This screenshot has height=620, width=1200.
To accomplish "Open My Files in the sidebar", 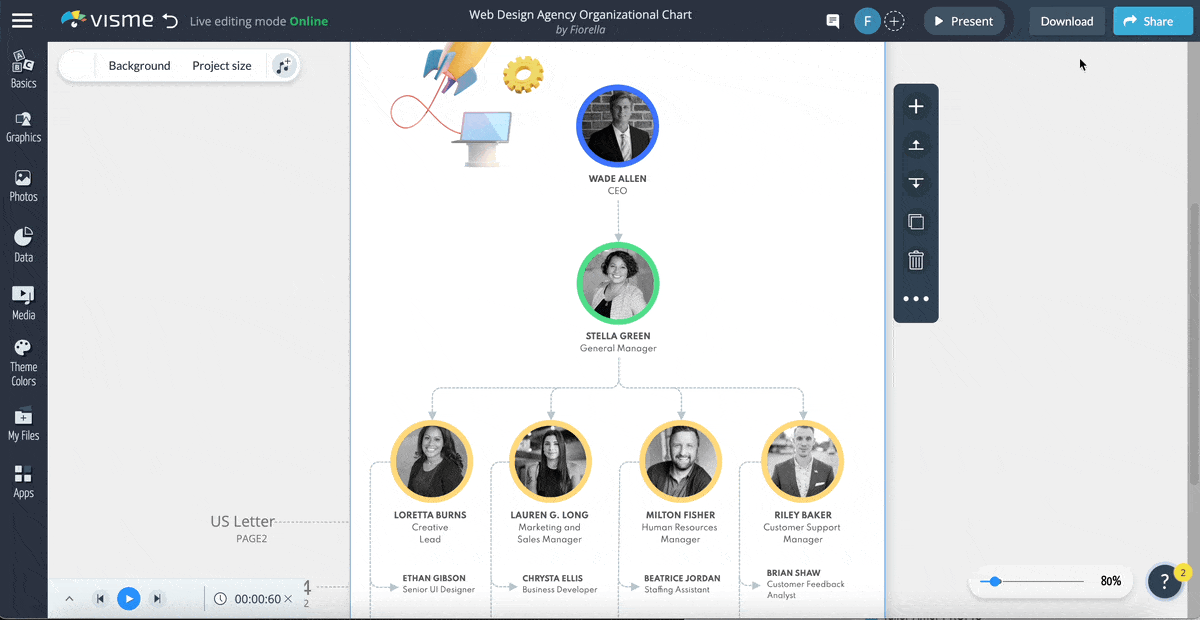I will (x=23, y=423).
